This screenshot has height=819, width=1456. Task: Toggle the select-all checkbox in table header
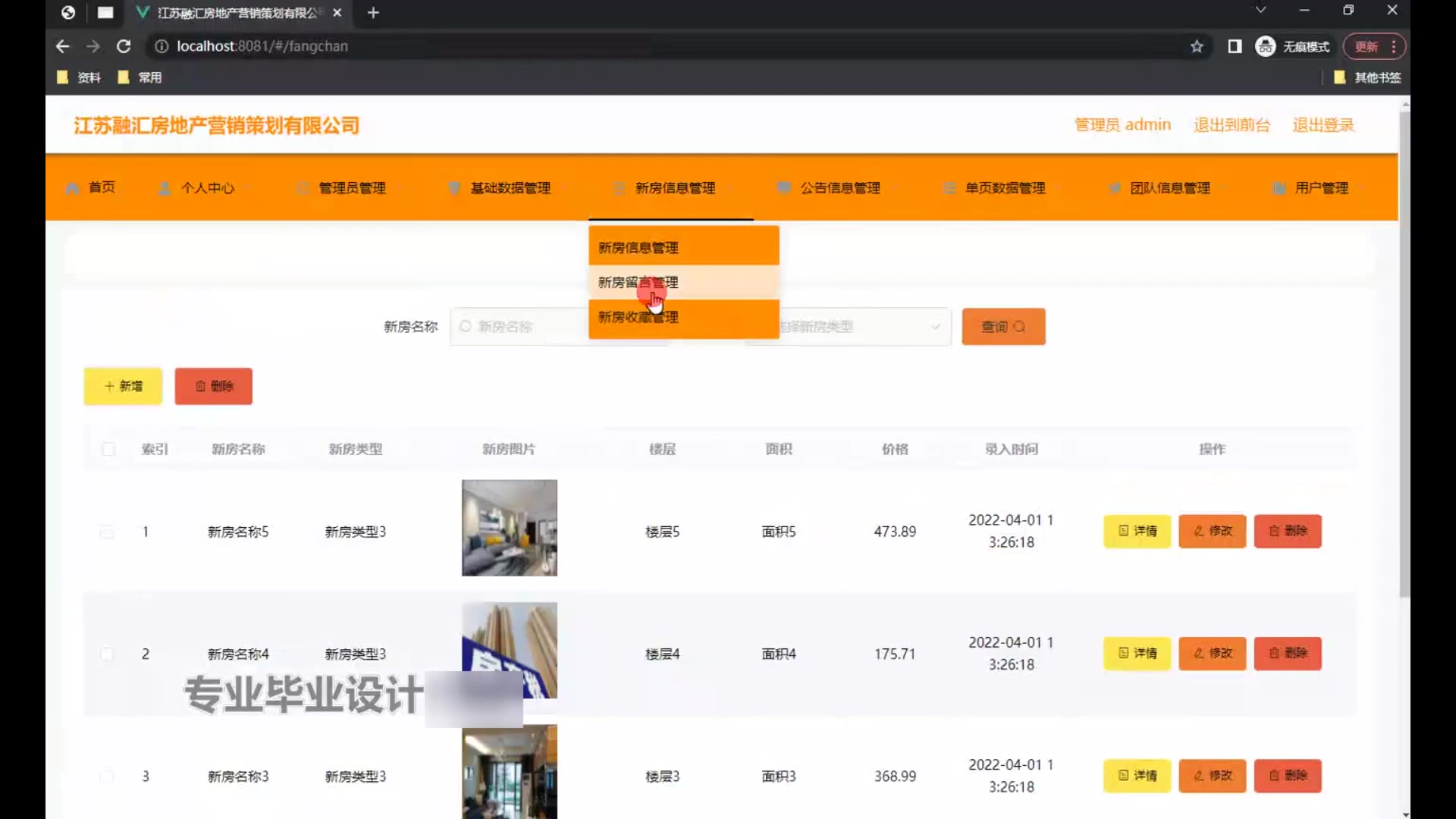pyautogui.click(x=108, y=449)
